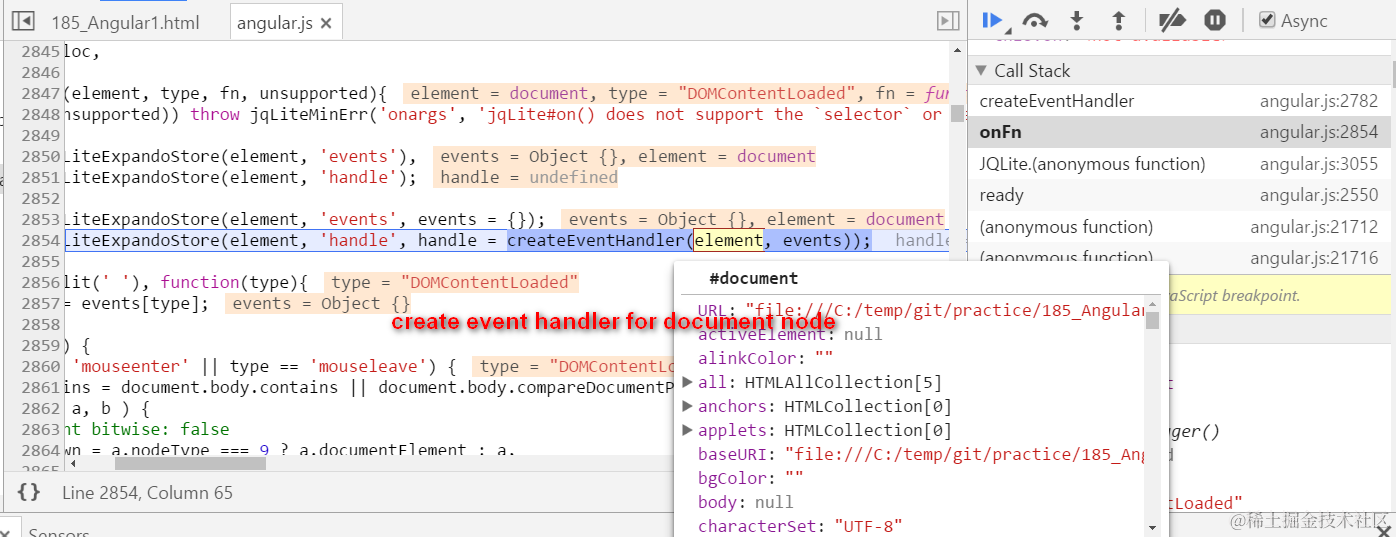Screen dimensions: 1396x537
Task: Collapse the Call Stack section
Action: 980,70
